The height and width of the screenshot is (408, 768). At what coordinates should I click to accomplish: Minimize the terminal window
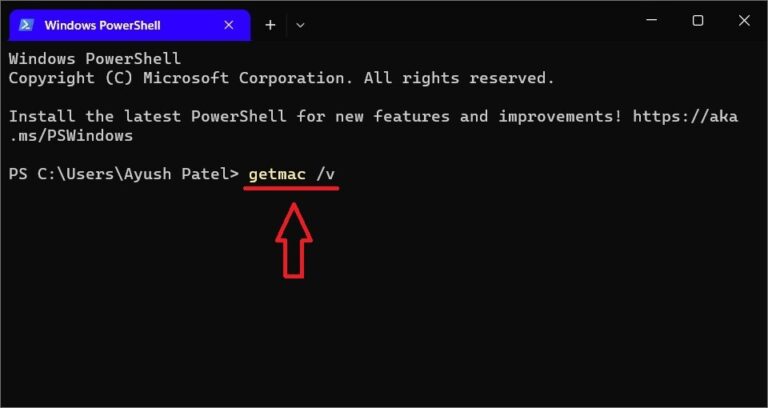tap(651, 21)
